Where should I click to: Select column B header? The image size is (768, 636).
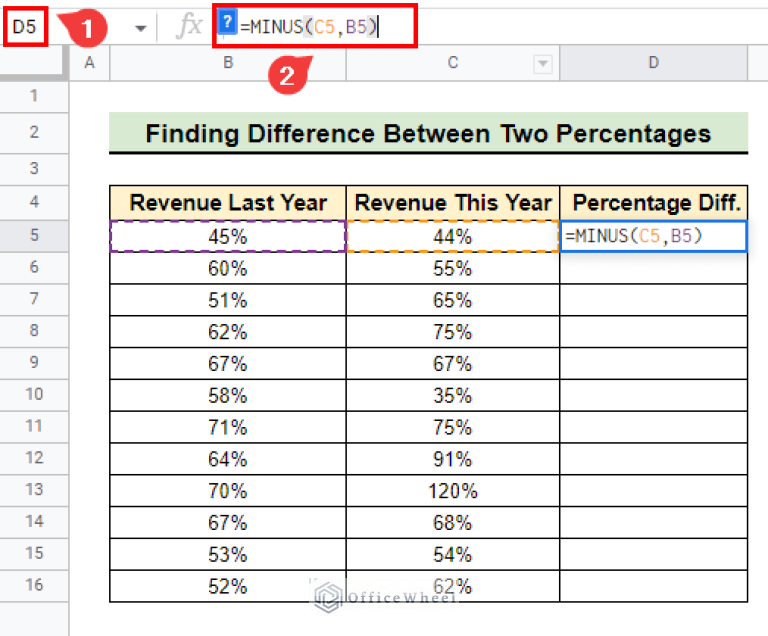click(228, 64)
